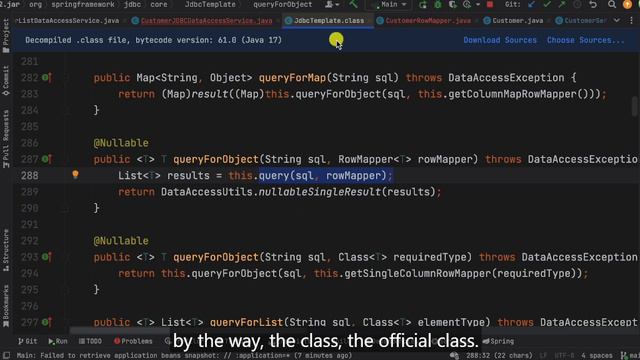This screenshot has height=360, width=640.
Task: Open the Run tool window at the bottom
Action: click(x=58, y=341)
